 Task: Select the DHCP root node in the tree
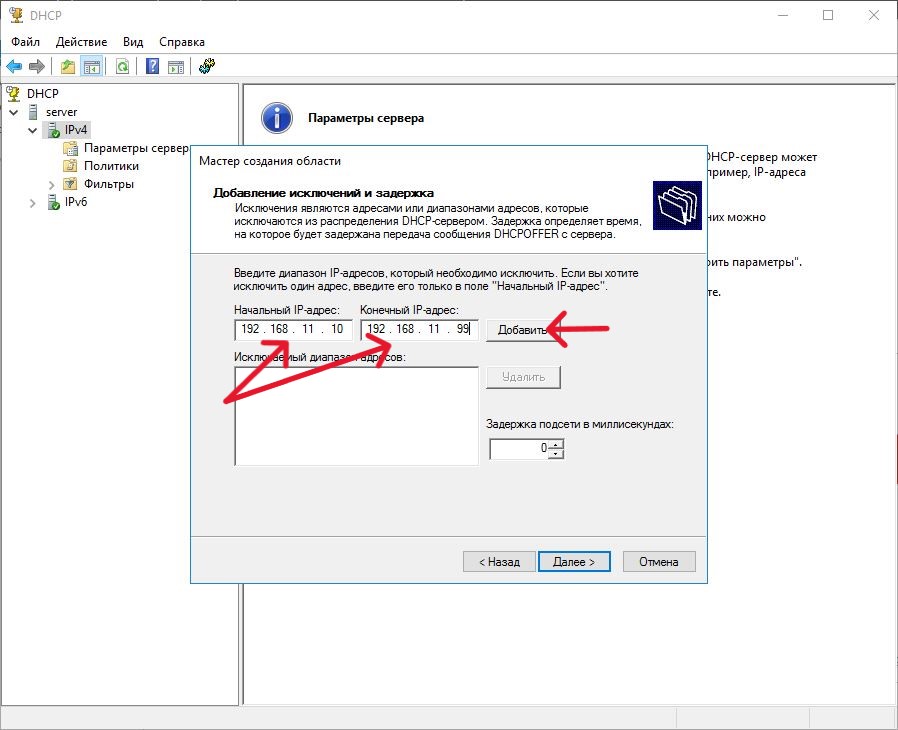[x=42, y=93]
